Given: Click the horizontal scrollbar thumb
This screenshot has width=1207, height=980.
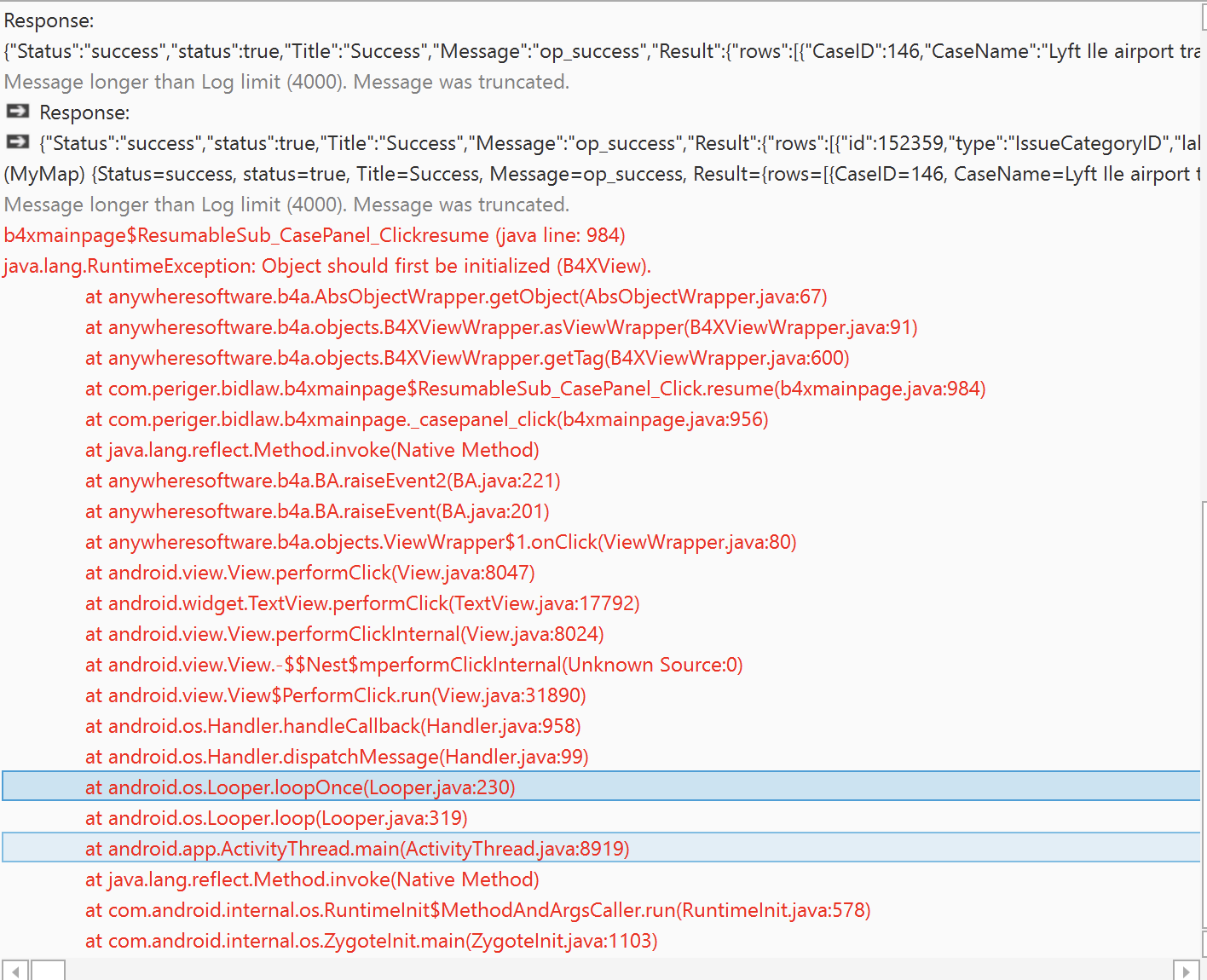Looking at the screenshot, I should [x=48, y=970].
